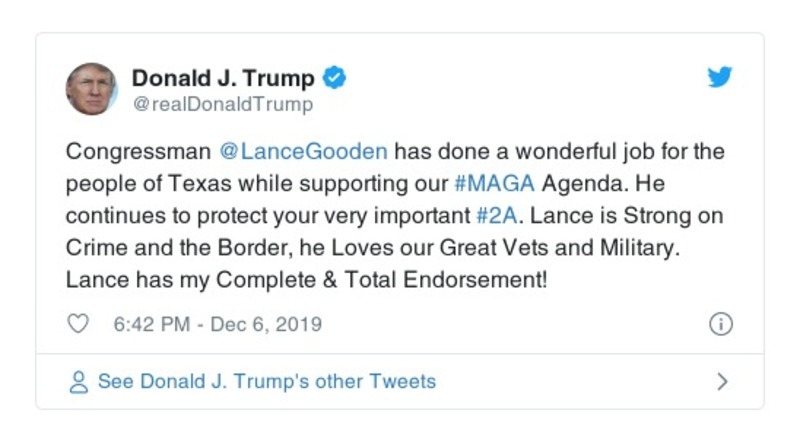Expand the right chevron arrow in the footer
Viewport: 800px width, 445px height.
click(x=722, y=381)
